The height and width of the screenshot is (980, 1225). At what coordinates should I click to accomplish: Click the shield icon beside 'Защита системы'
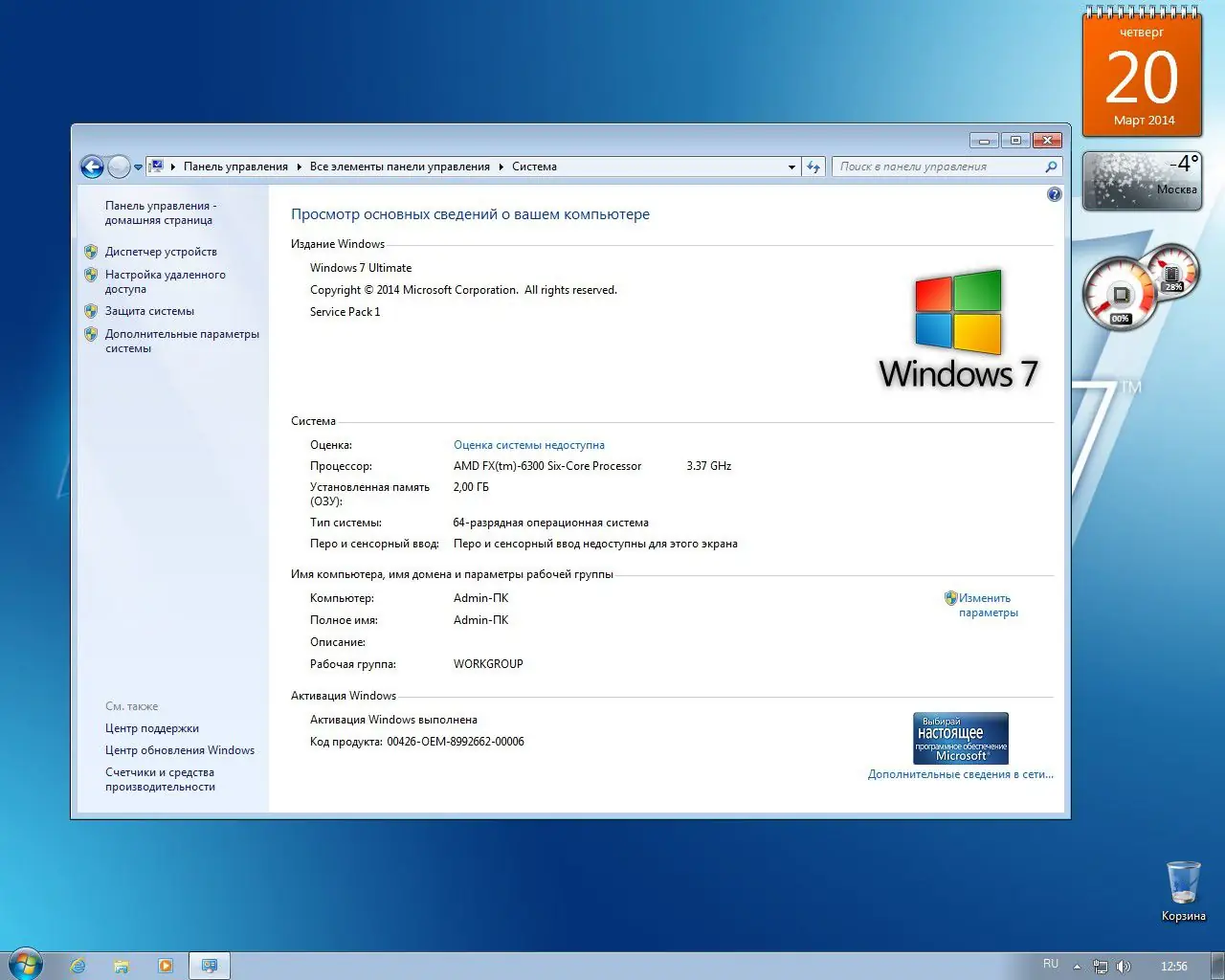91,311
